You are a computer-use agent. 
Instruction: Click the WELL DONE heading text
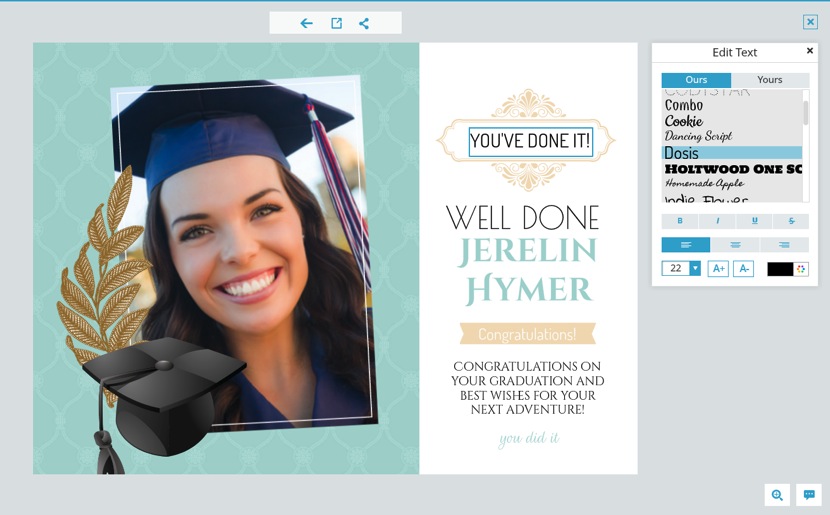click(x=522, y=218)
